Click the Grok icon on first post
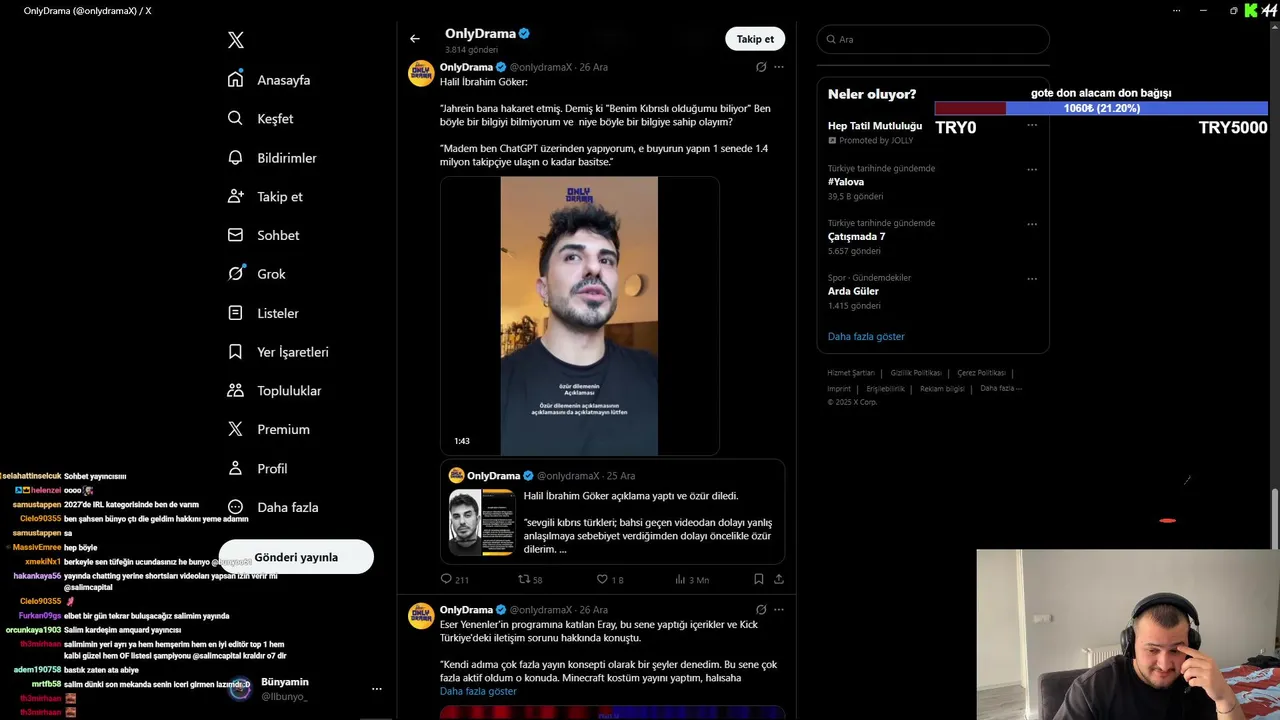Screen dimensions: 1280x720 pos(761,67)
